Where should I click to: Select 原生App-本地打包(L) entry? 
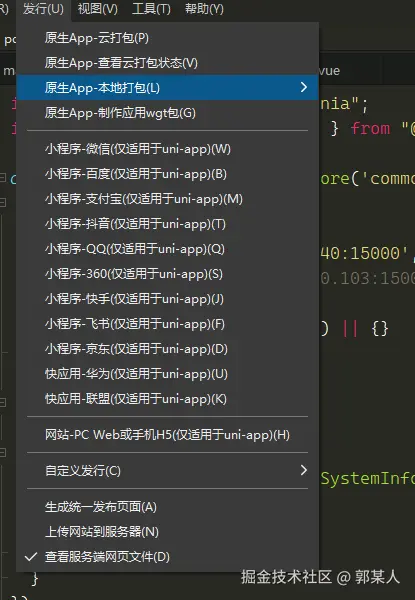(x=168, y=88)
